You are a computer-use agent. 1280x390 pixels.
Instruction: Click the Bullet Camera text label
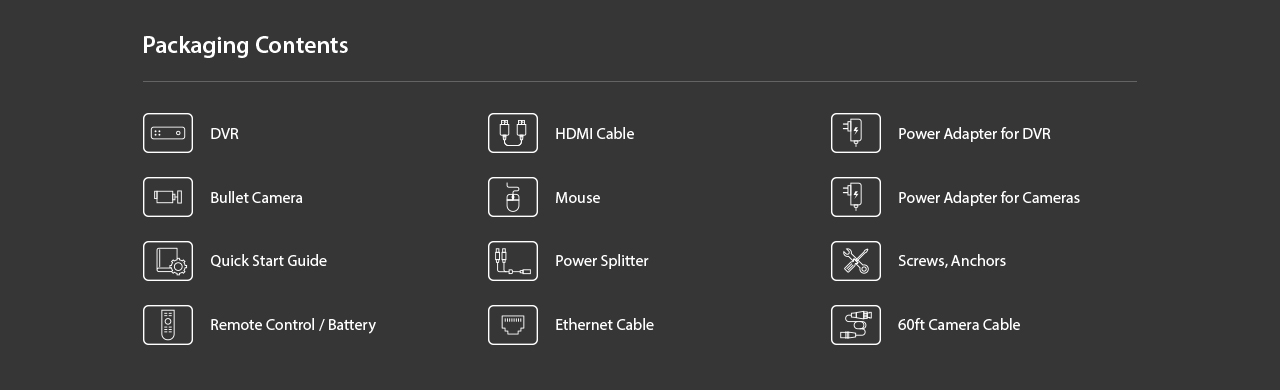(x=256, y=198)
